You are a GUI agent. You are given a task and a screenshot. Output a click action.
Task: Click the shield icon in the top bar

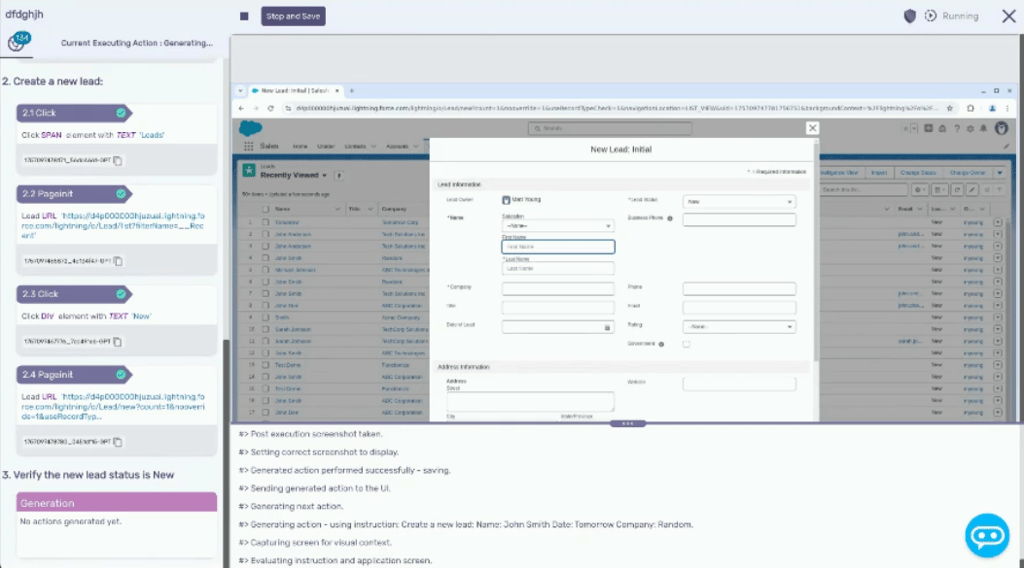click(x=909, y=16)
